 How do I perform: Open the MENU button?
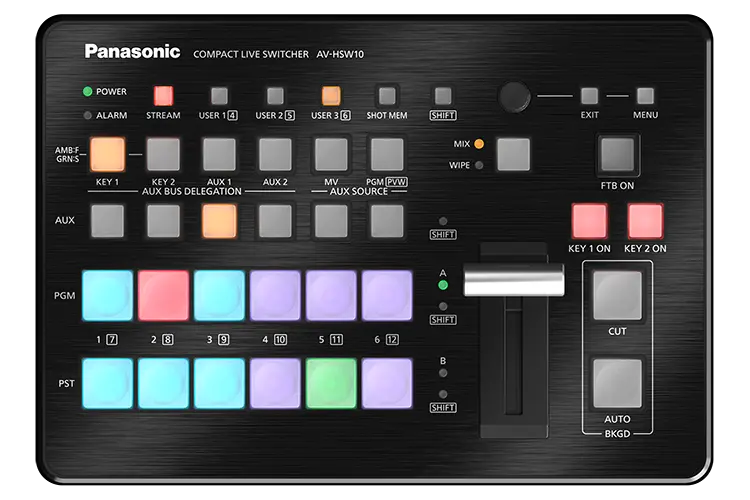645,96
